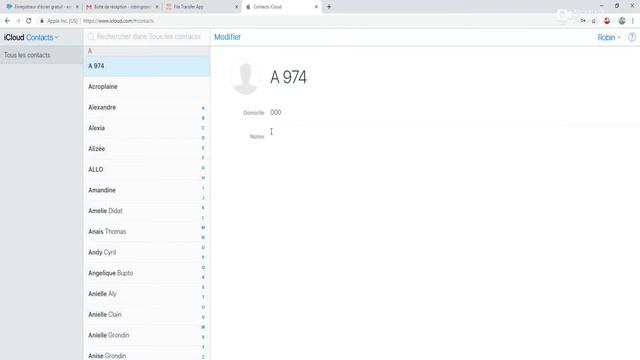Select Tous les contacts group
Viewport: 640px width, 360px height.
pos(41,55)
